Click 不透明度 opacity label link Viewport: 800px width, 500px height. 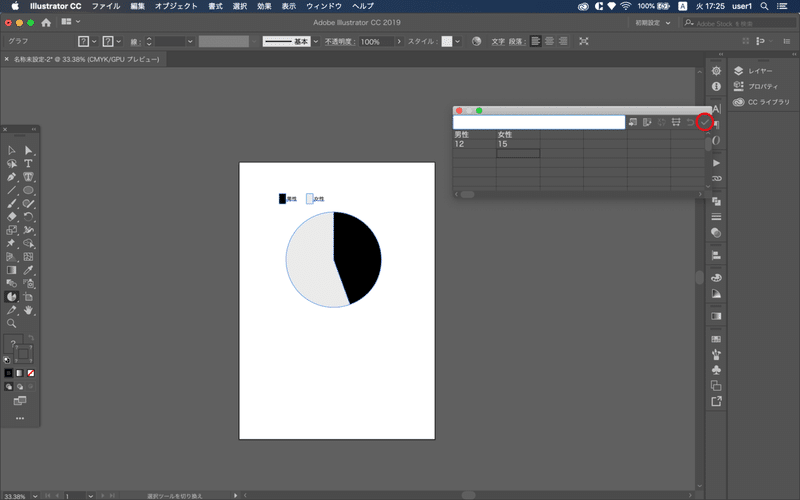pyautogui.click(x=340, y=42)
